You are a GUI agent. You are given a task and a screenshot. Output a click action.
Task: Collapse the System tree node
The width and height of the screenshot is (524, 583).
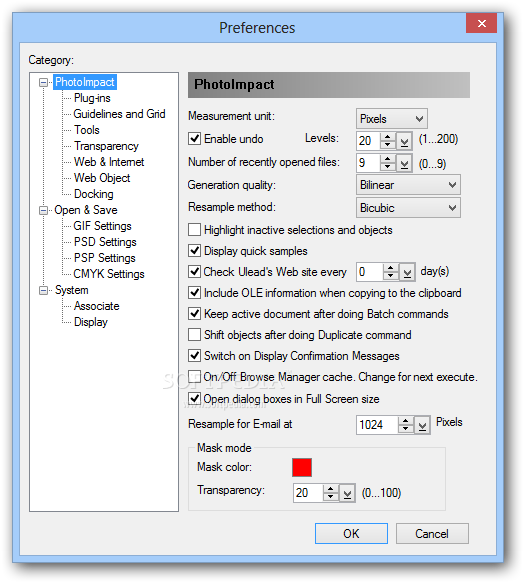tap(44, 290)
